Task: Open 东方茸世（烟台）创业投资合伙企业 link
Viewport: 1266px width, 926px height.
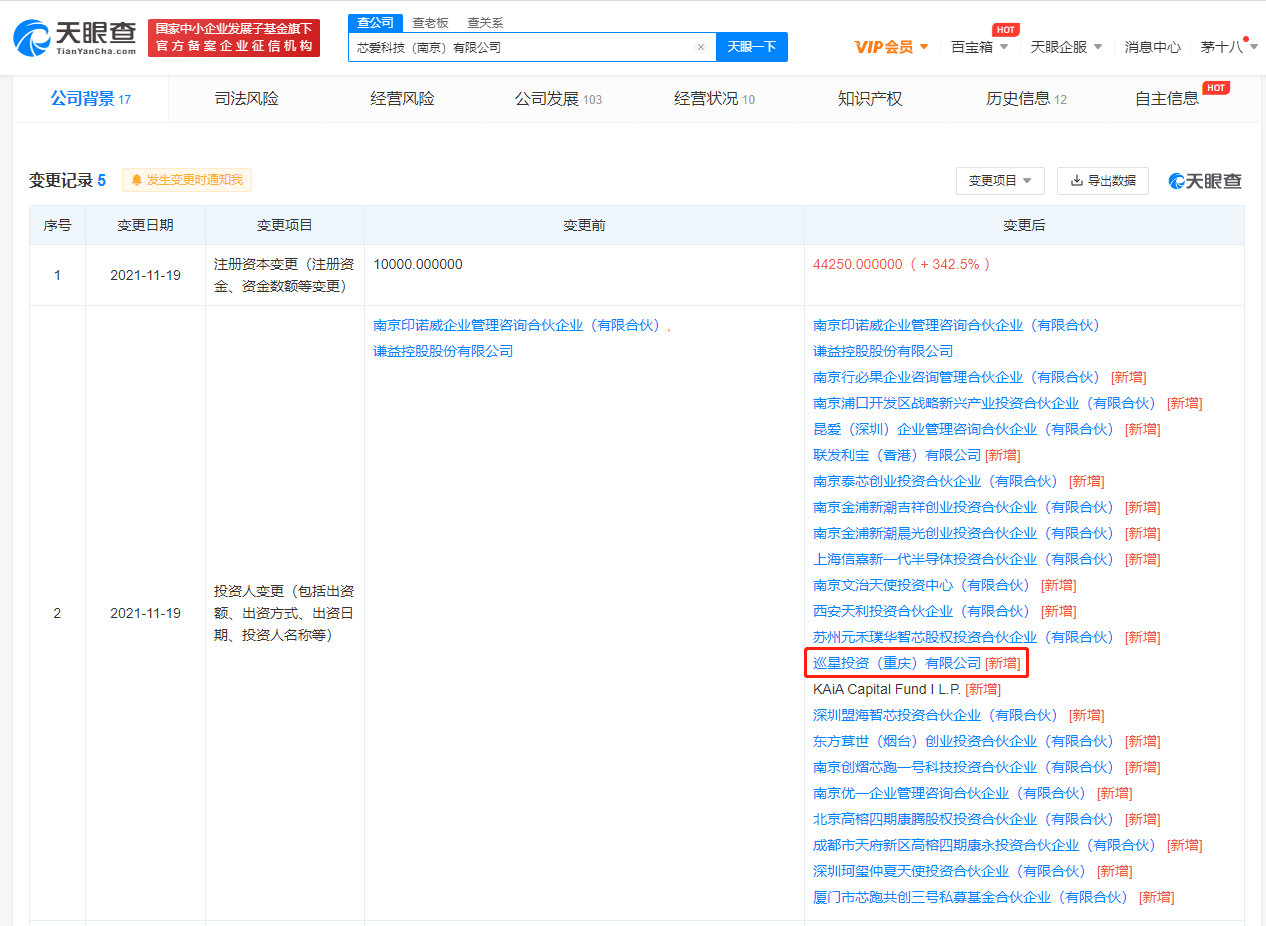Action: (x=965, y=741)
